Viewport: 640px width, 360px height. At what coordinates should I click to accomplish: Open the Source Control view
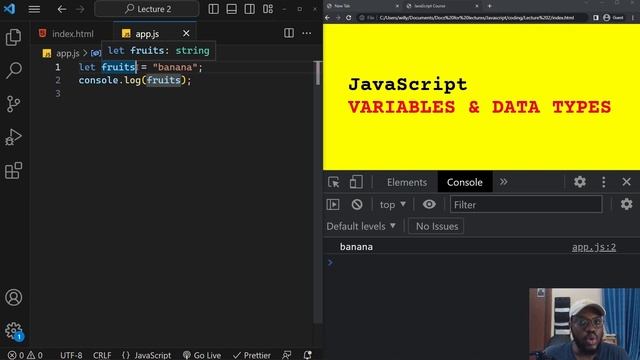13,104
